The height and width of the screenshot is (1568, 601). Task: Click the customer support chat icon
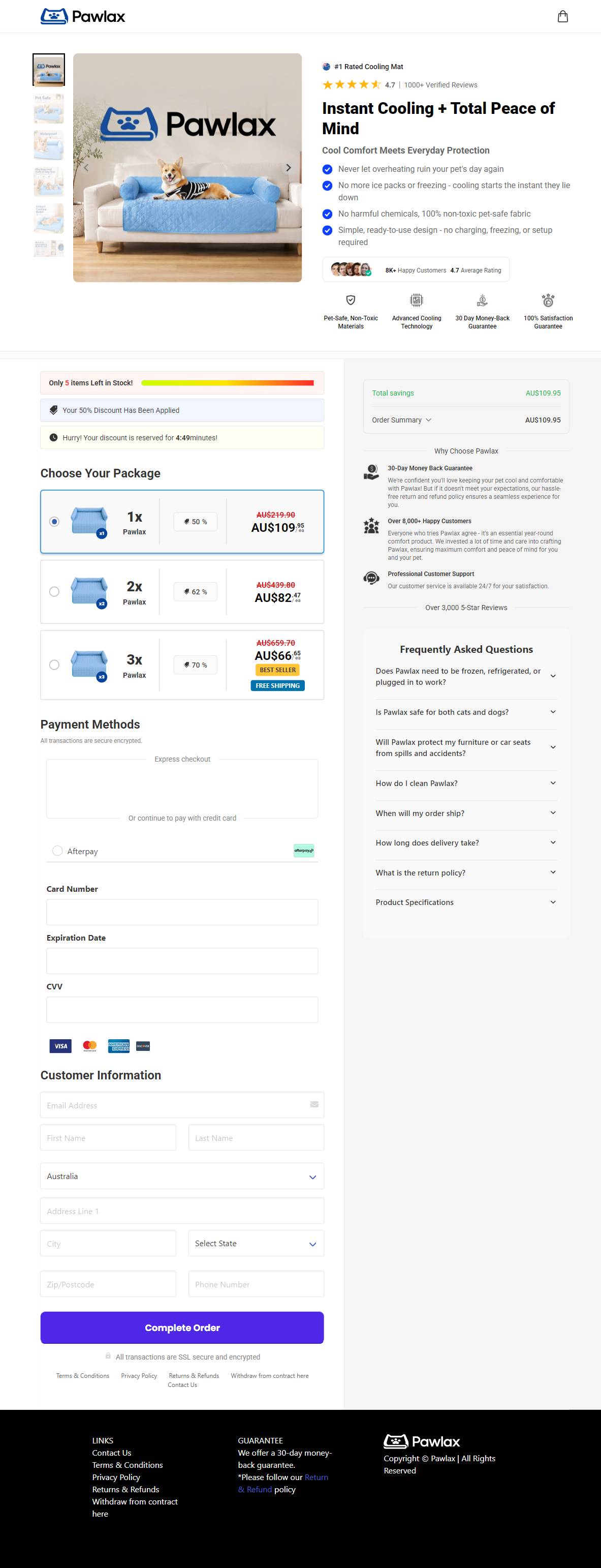point(371,578)
